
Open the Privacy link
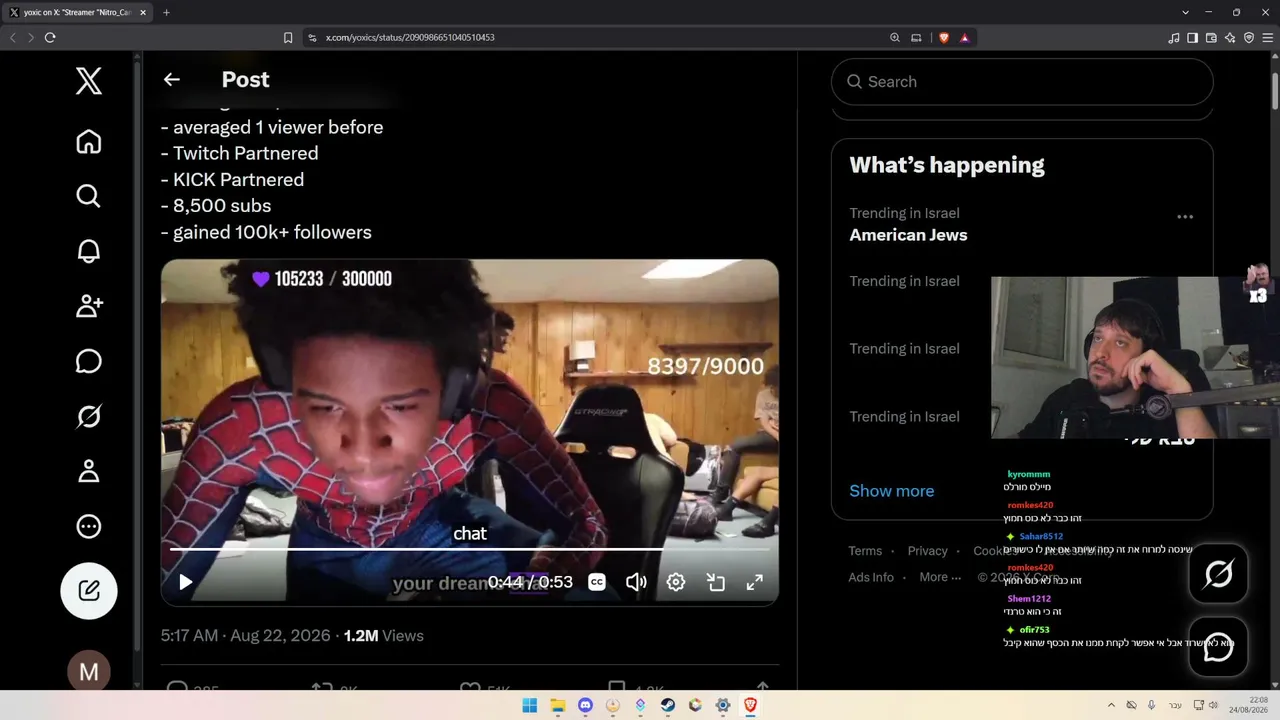pyautogui.click(x=927, y=551)
